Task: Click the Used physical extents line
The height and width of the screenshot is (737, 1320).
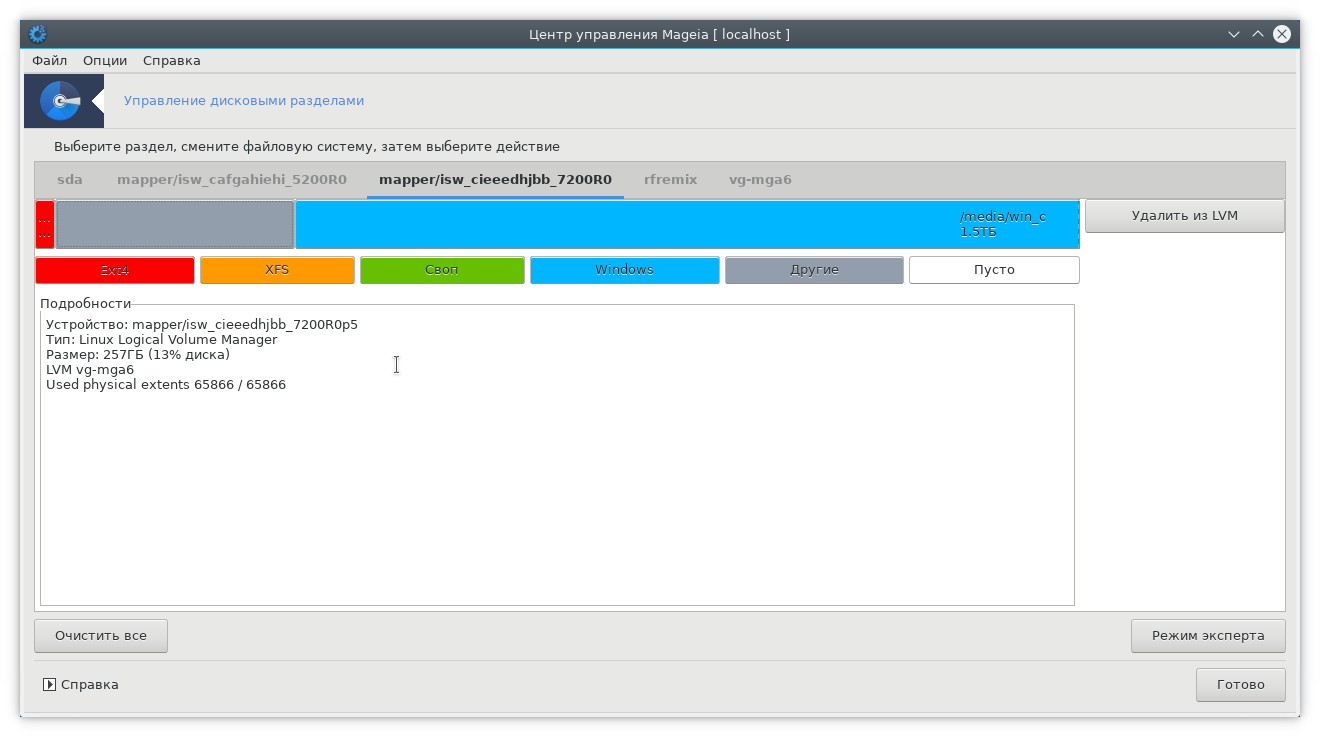Action: pyautogui.click(x=166, y=385)
